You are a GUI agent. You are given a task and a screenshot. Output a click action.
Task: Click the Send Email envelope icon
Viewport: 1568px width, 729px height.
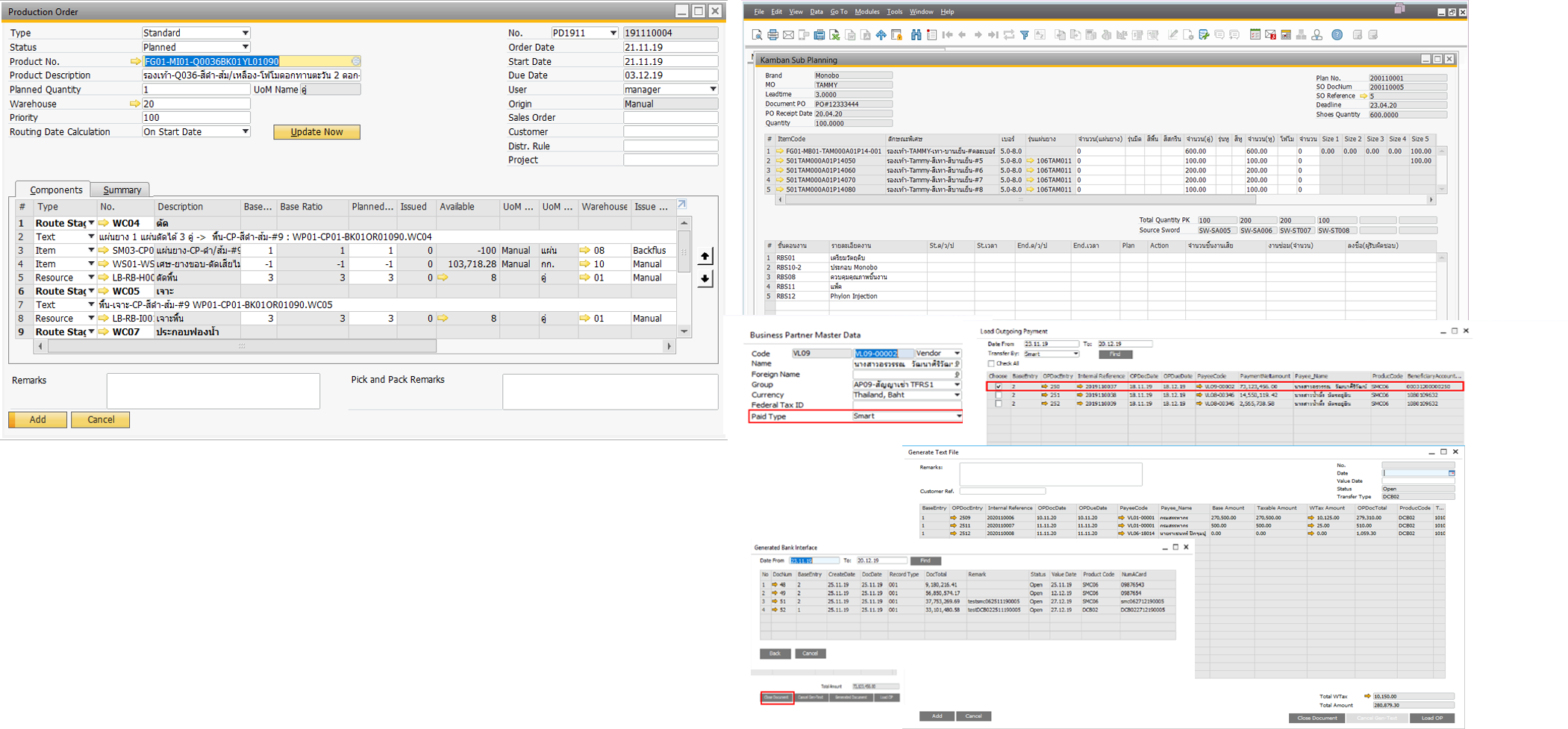[788, 35]
